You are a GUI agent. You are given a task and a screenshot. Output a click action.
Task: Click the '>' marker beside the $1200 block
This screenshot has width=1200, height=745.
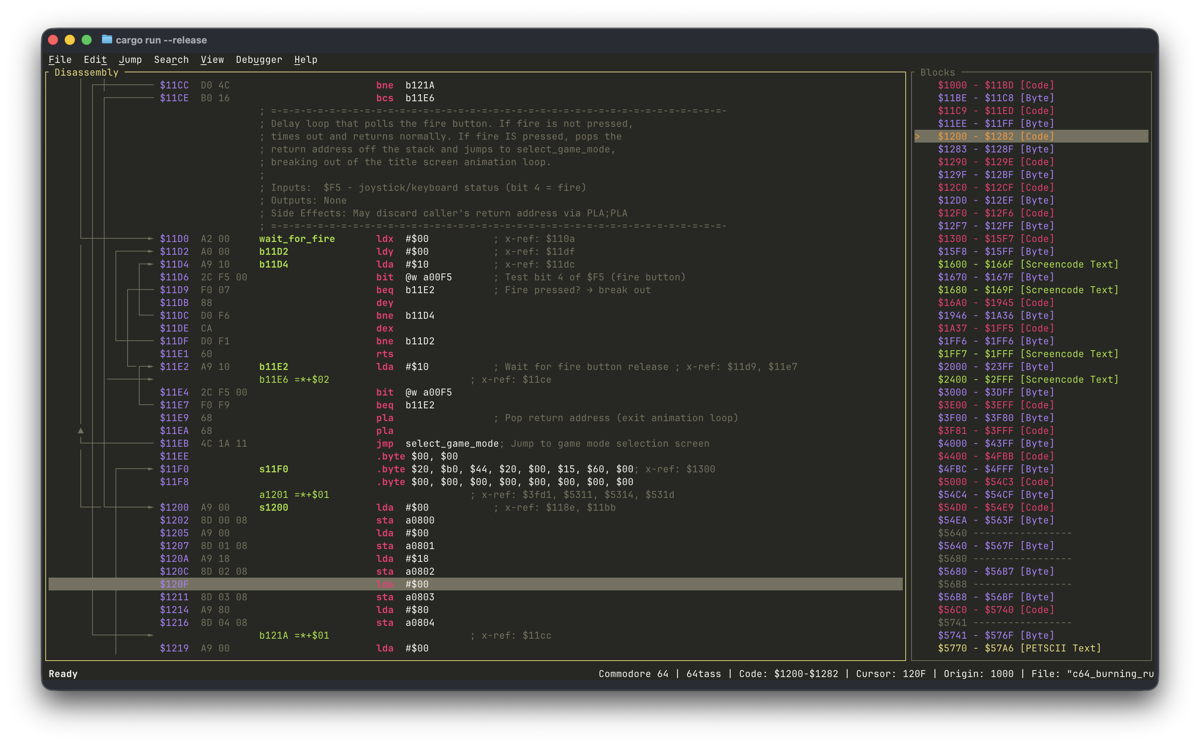pos(918,136)
